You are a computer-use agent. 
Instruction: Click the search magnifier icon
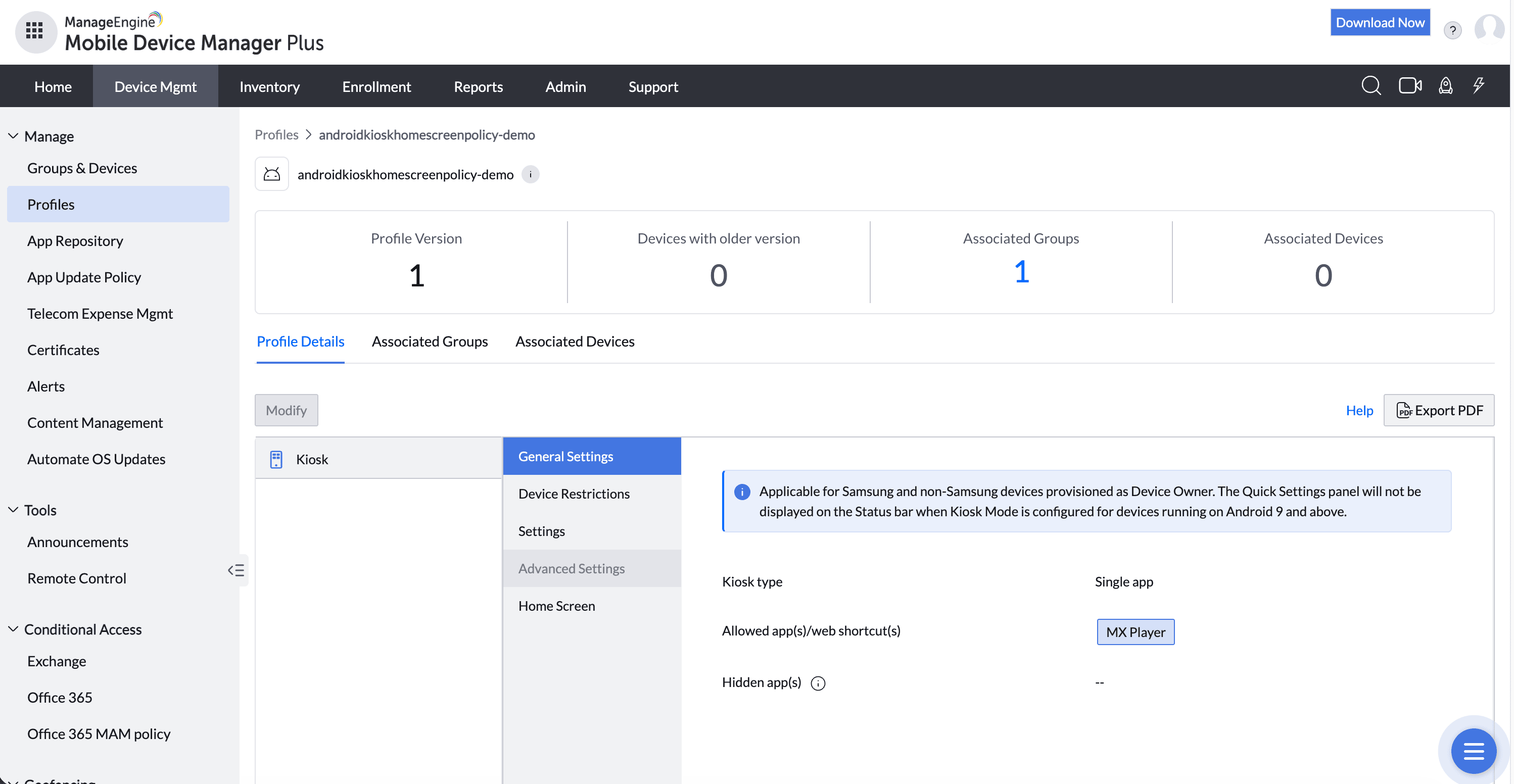click(x=1370, y=86)
